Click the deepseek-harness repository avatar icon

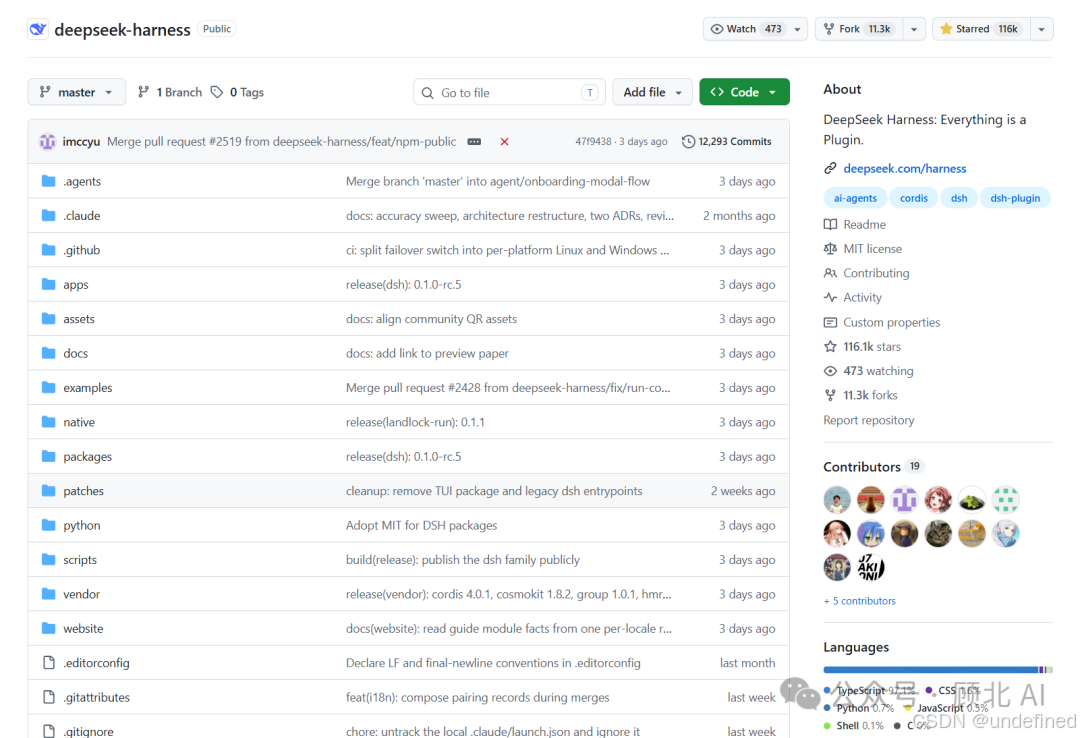(38, 29)
